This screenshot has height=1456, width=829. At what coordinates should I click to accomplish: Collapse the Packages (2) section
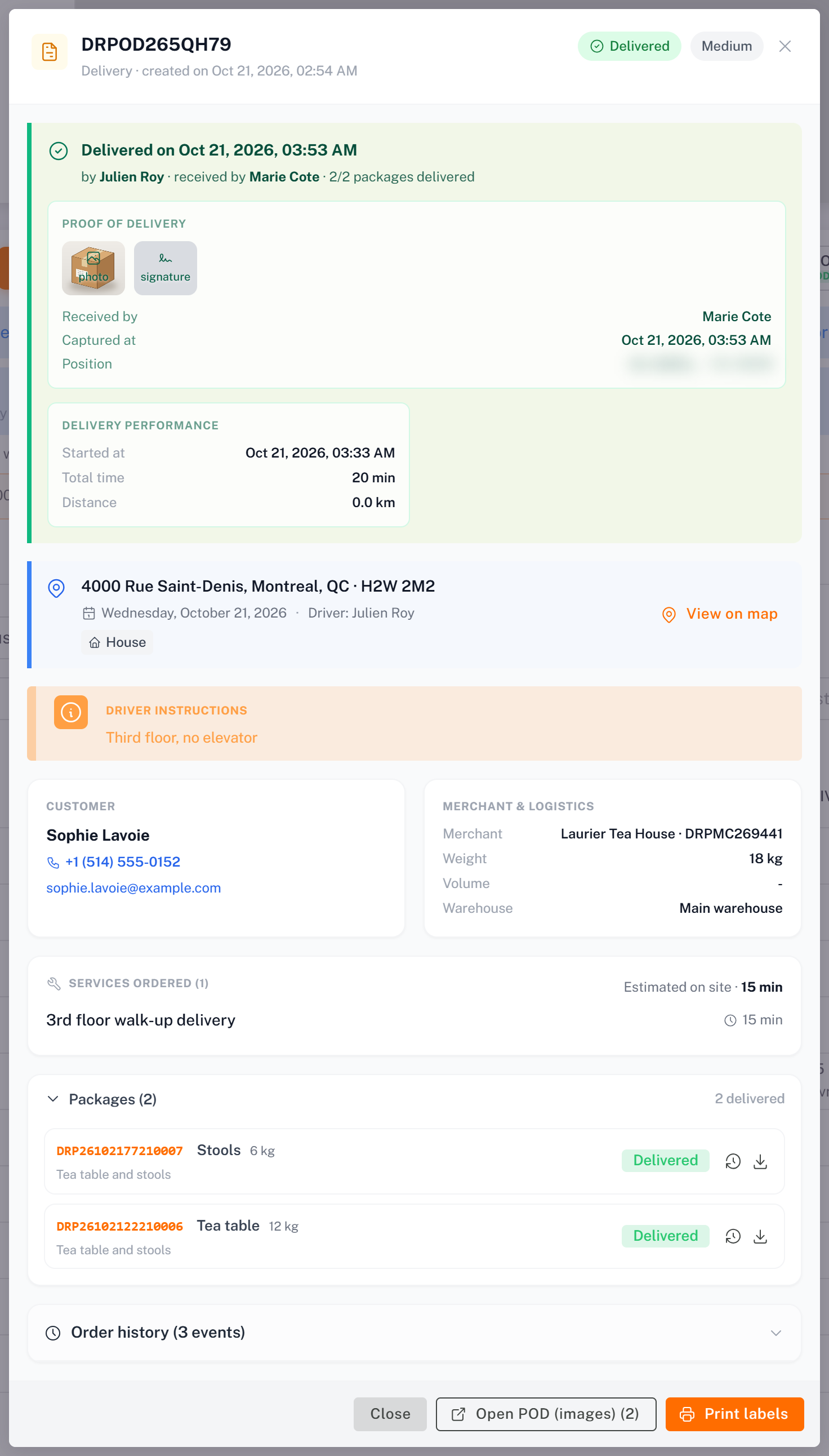click(53, 1099)
